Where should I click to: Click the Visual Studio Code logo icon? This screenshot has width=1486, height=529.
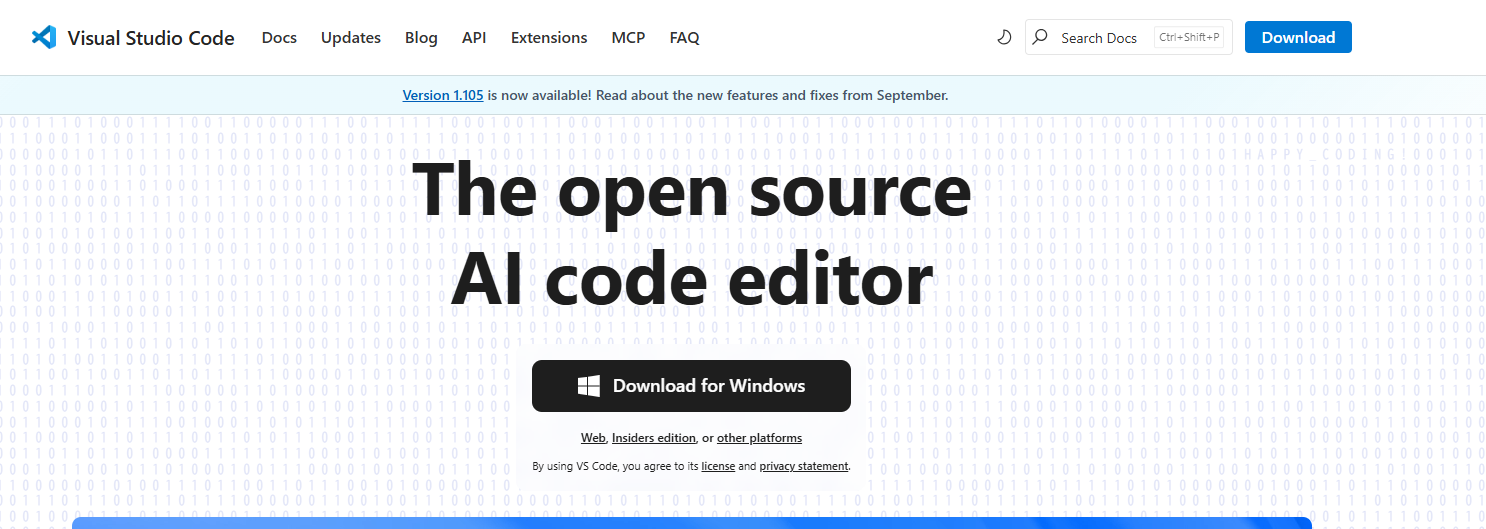click(43, 38)
